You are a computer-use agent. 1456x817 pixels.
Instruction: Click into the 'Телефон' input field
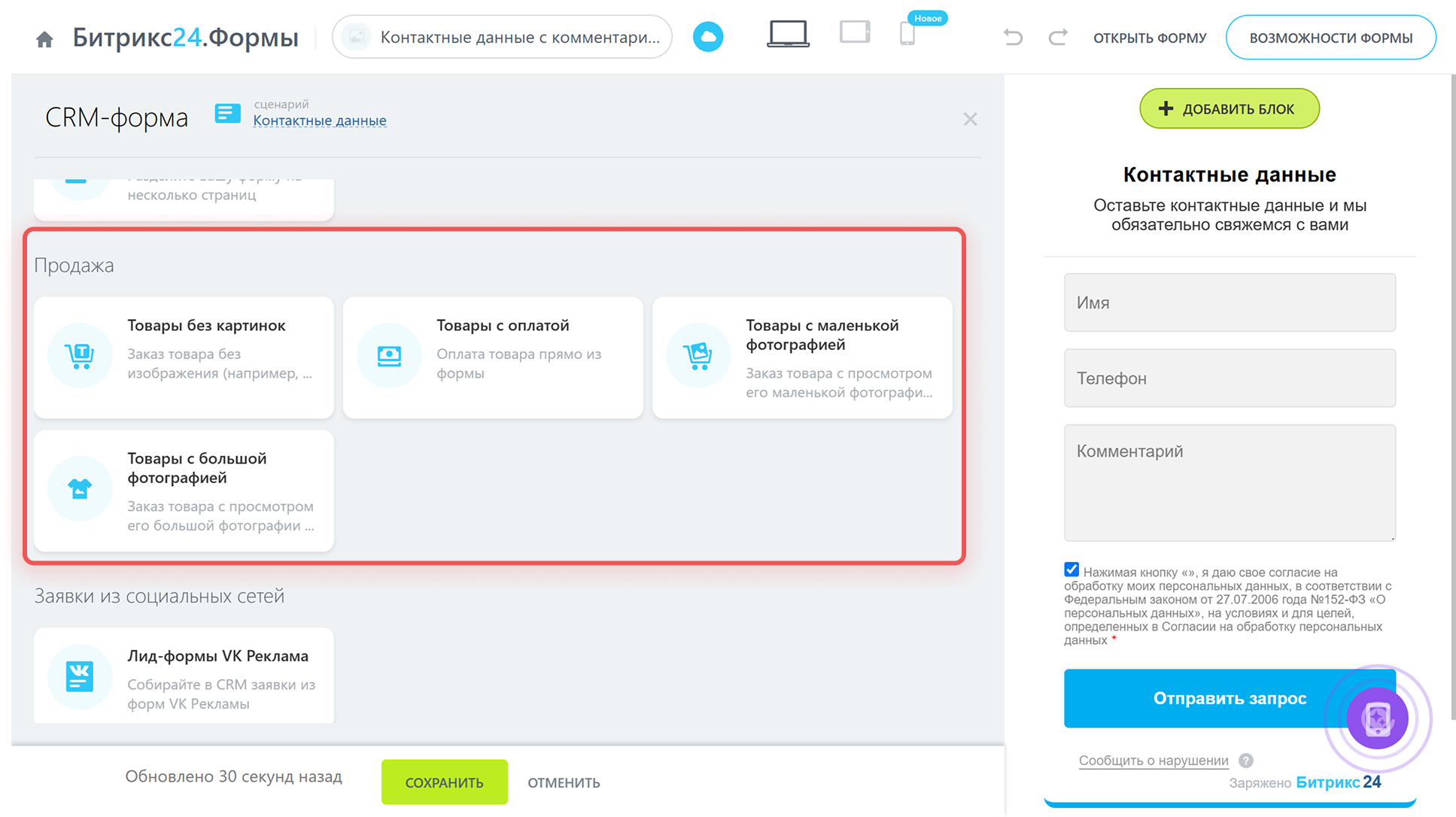tap(1229, 378)
